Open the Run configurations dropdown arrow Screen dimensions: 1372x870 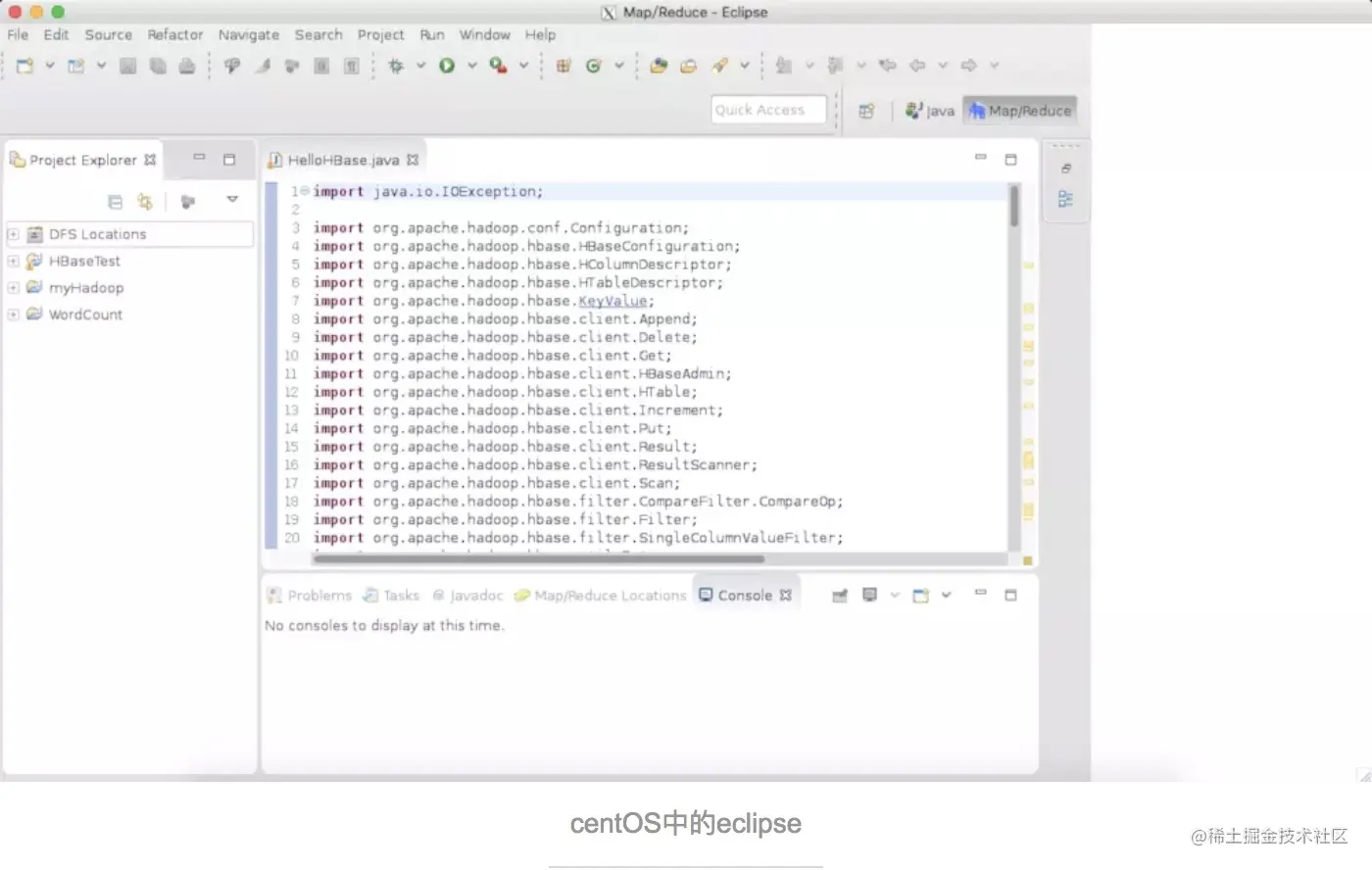[x=471, y=66]
